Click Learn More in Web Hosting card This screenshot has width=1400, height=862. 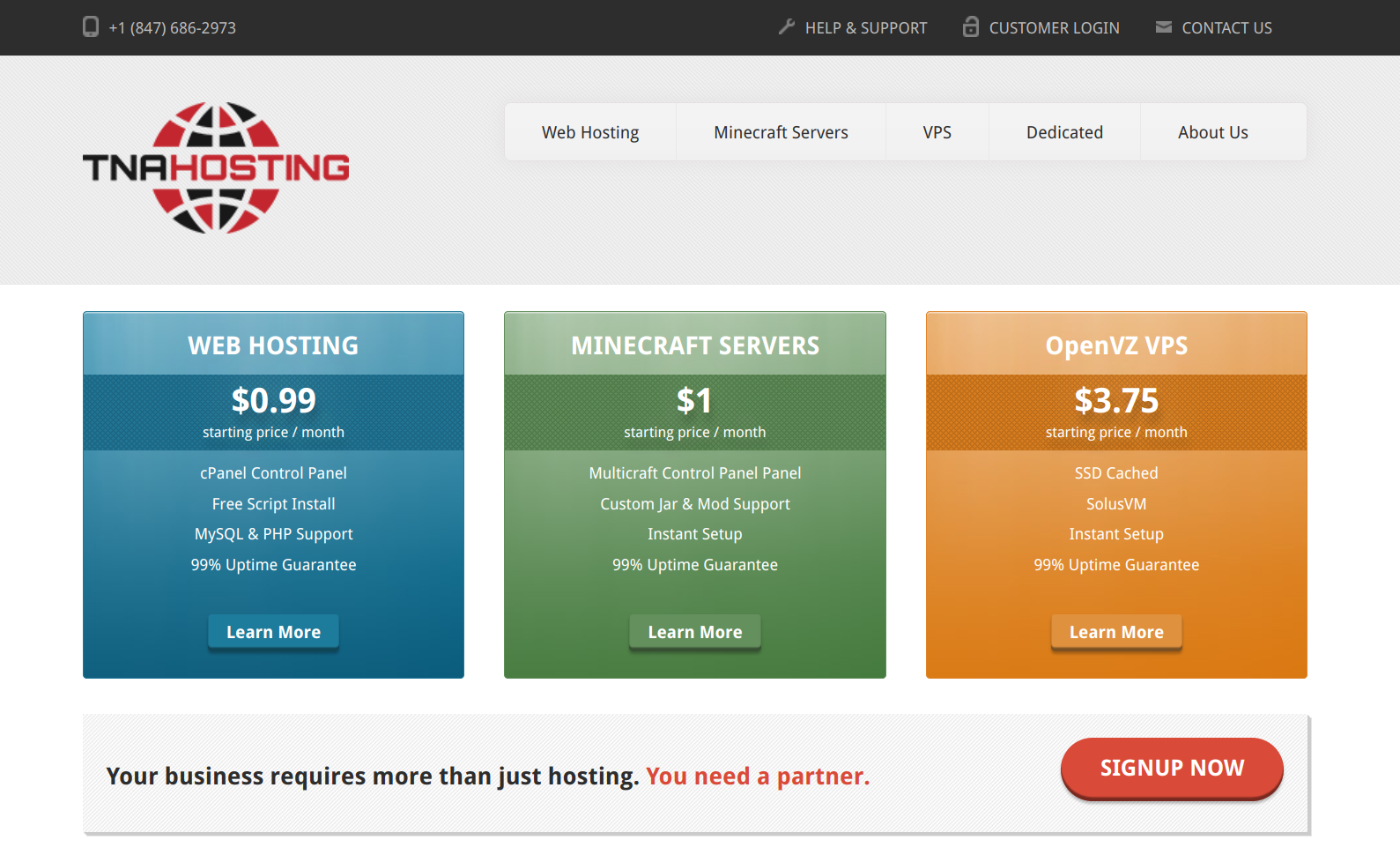[273, 632]
